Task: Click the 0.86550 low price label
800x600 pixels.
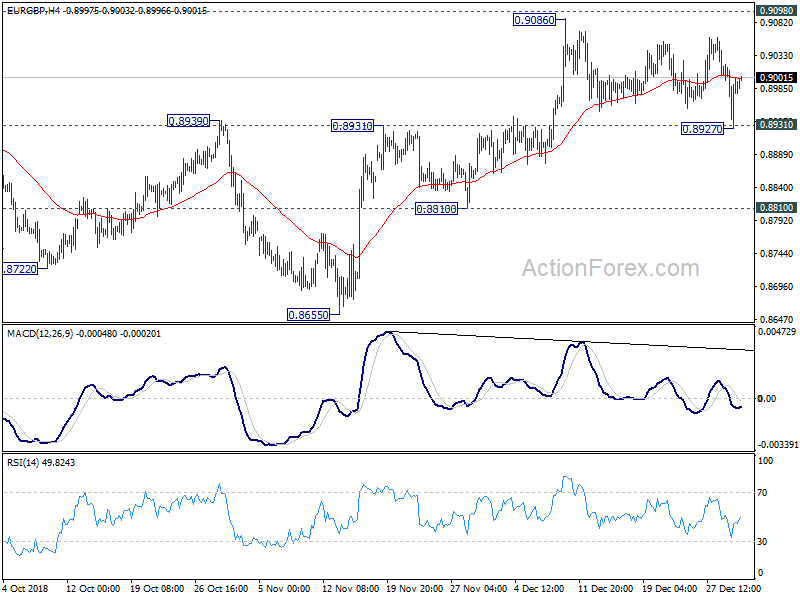Action: [x=309, y=315]
